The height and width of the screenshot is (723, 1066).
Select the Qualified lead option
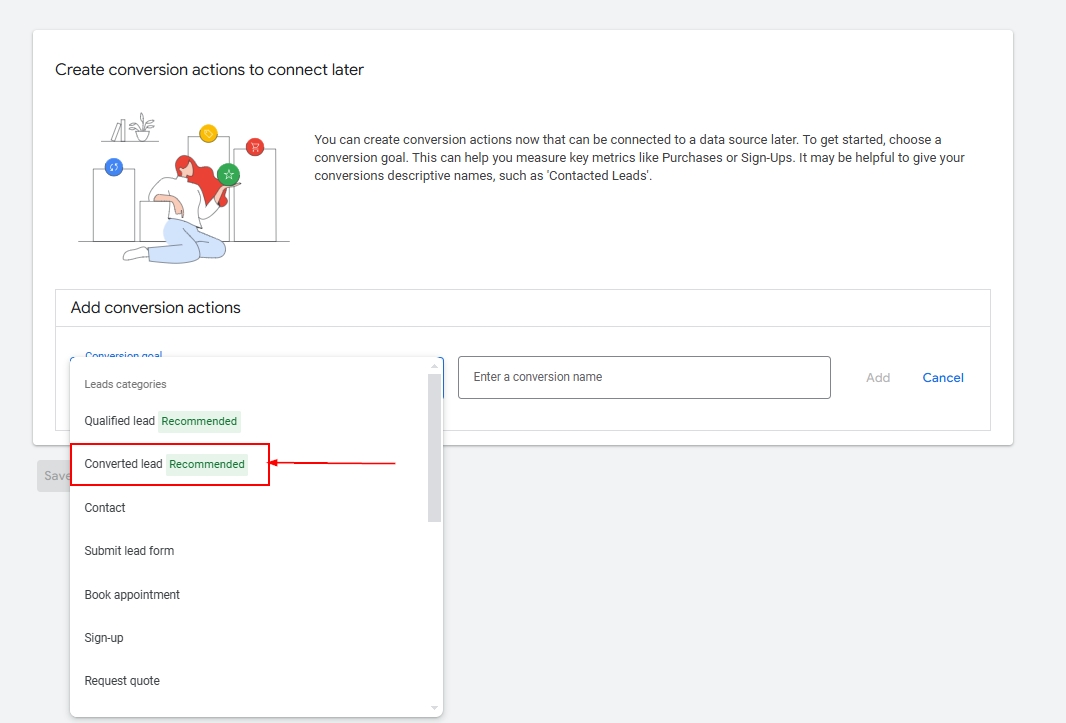click(x=120, y=421)
